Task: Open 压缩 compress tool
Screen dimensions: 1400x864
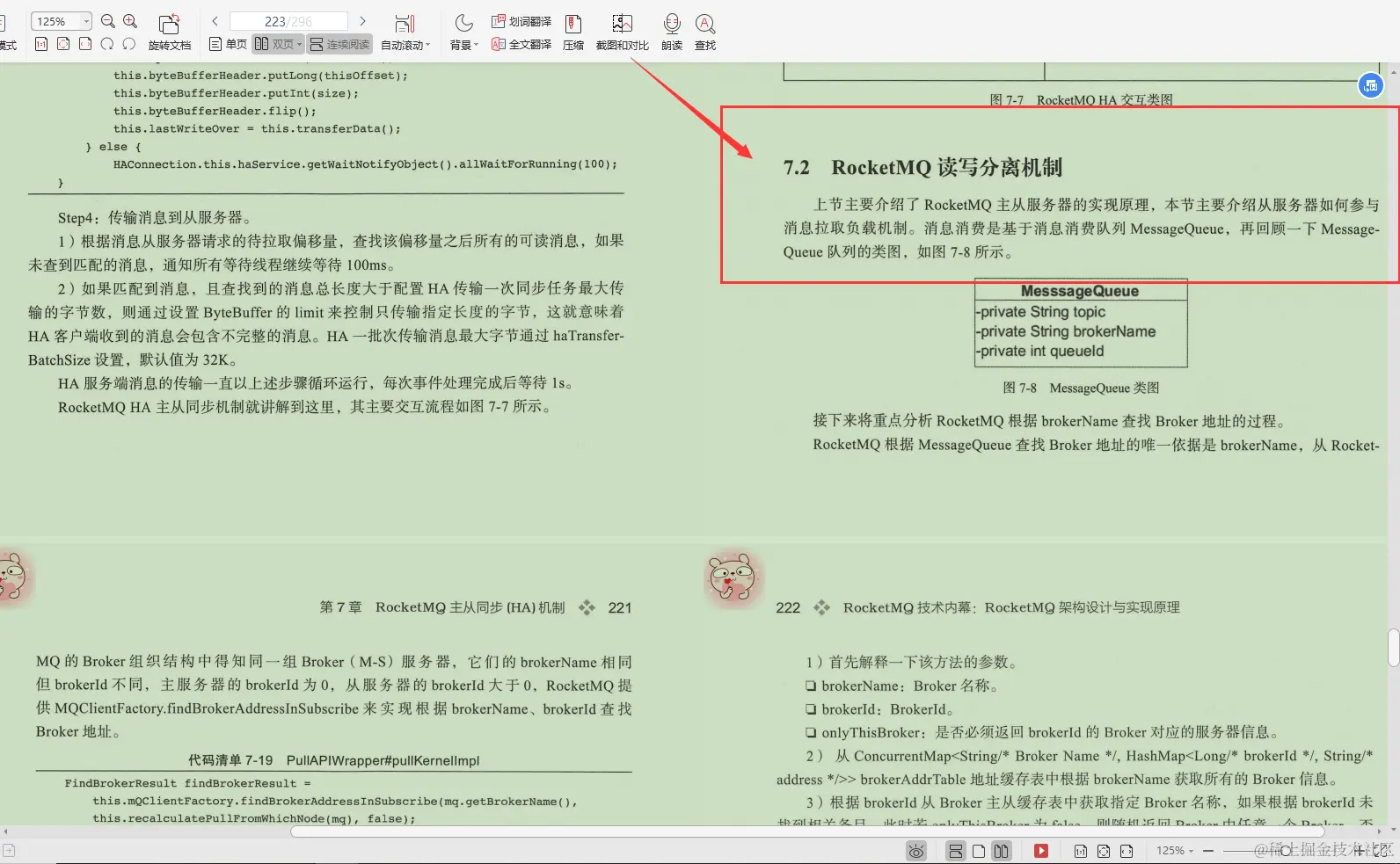Action: (x=573, y=33)
